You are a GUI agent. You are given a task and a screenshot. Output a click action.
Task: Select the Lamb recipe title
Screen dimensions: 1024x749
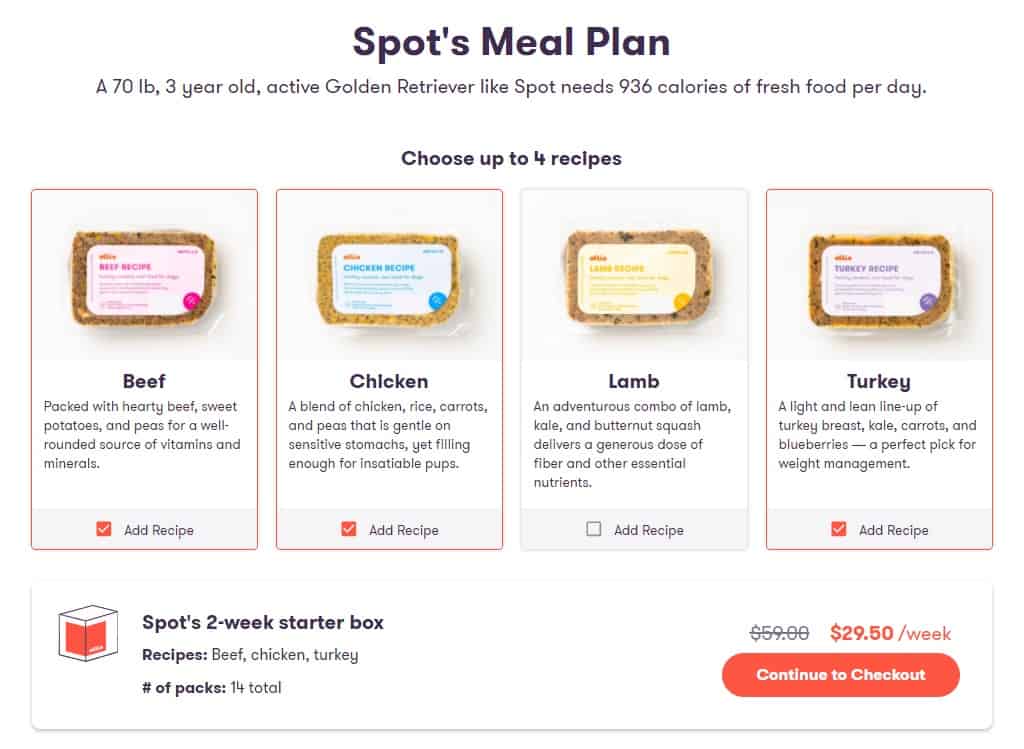point(634,381)
